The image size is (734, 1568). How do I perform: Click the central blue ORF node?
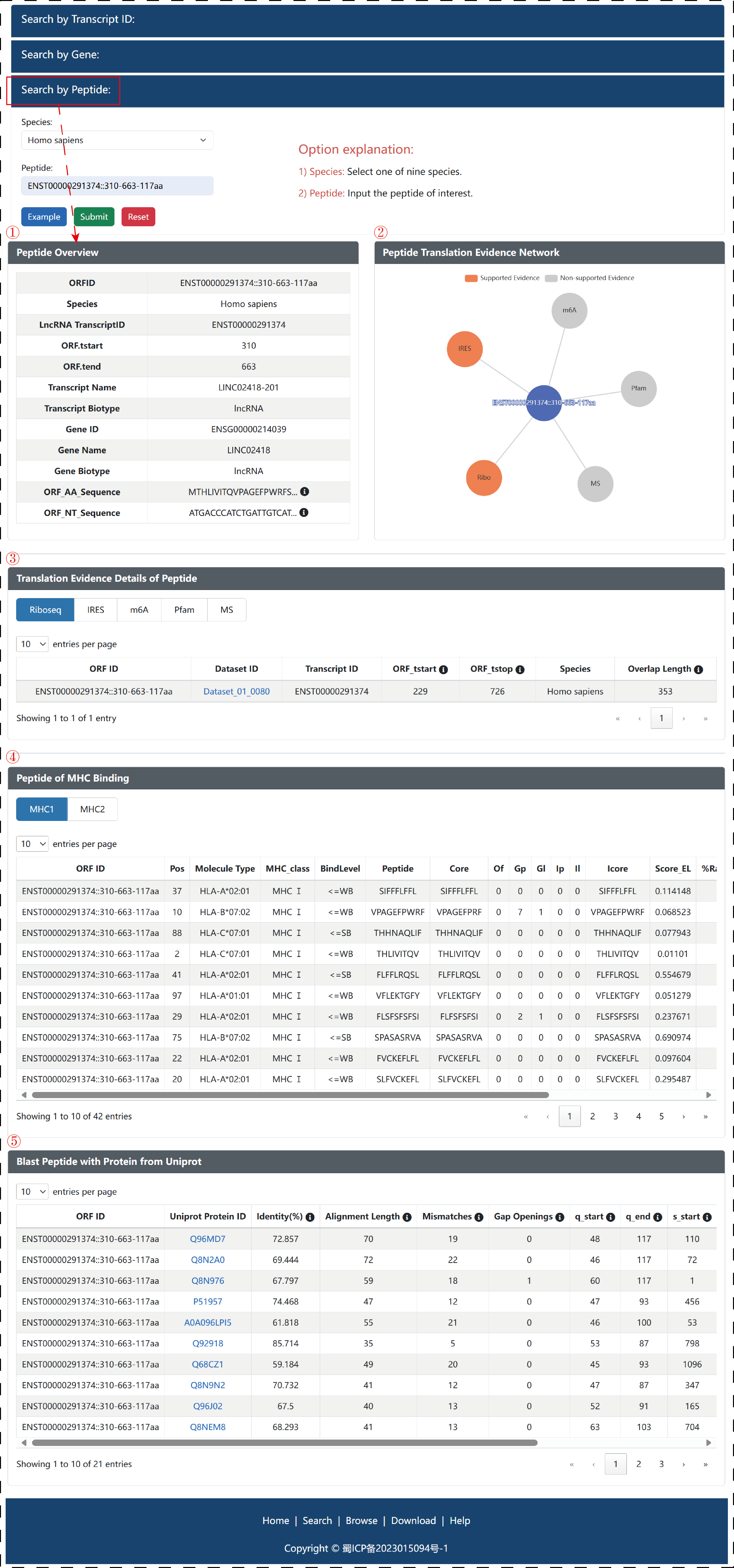(543, 403)
